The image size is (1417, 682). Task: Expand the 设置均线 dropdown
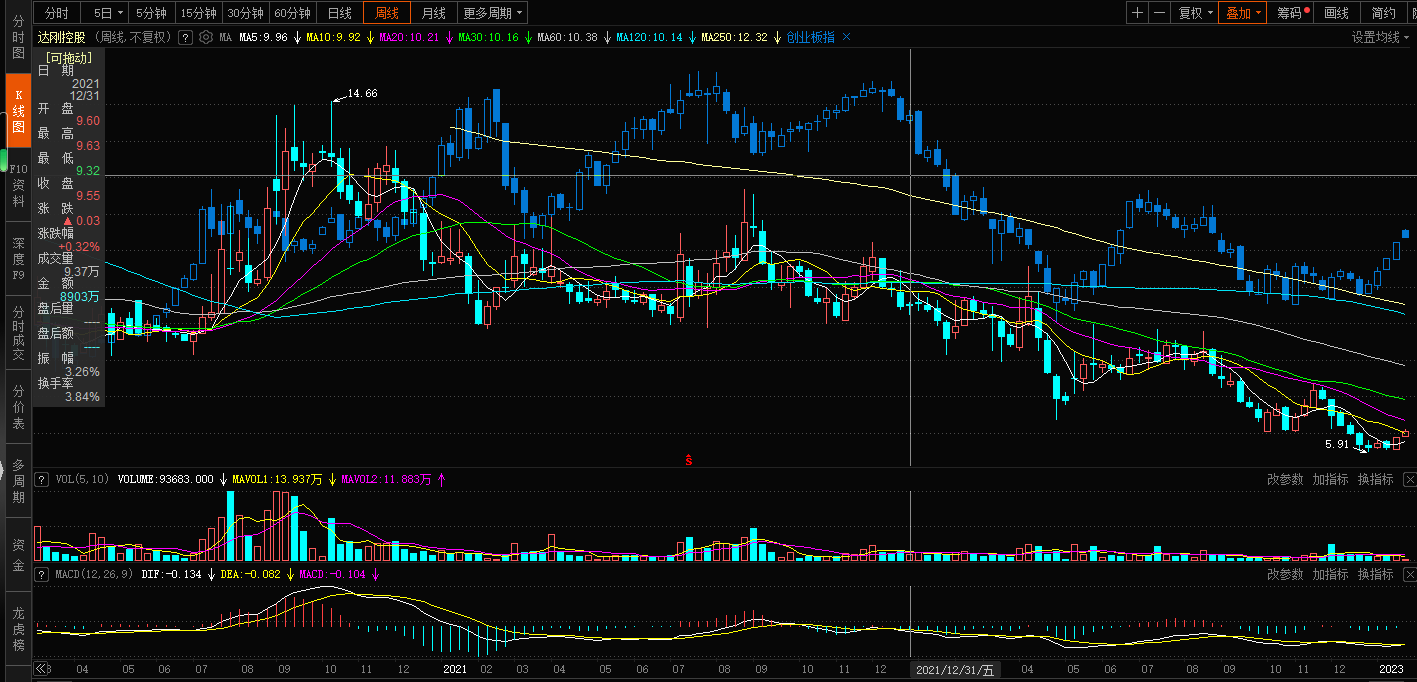click(1381, 37)
